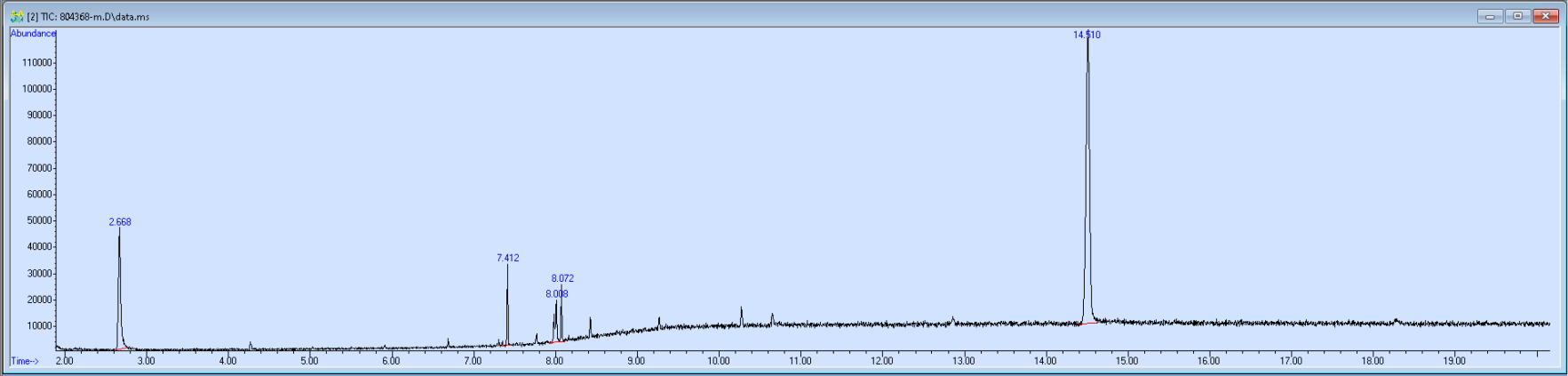
Task: Select the 8.008 peak label
Action: point(557,293)
